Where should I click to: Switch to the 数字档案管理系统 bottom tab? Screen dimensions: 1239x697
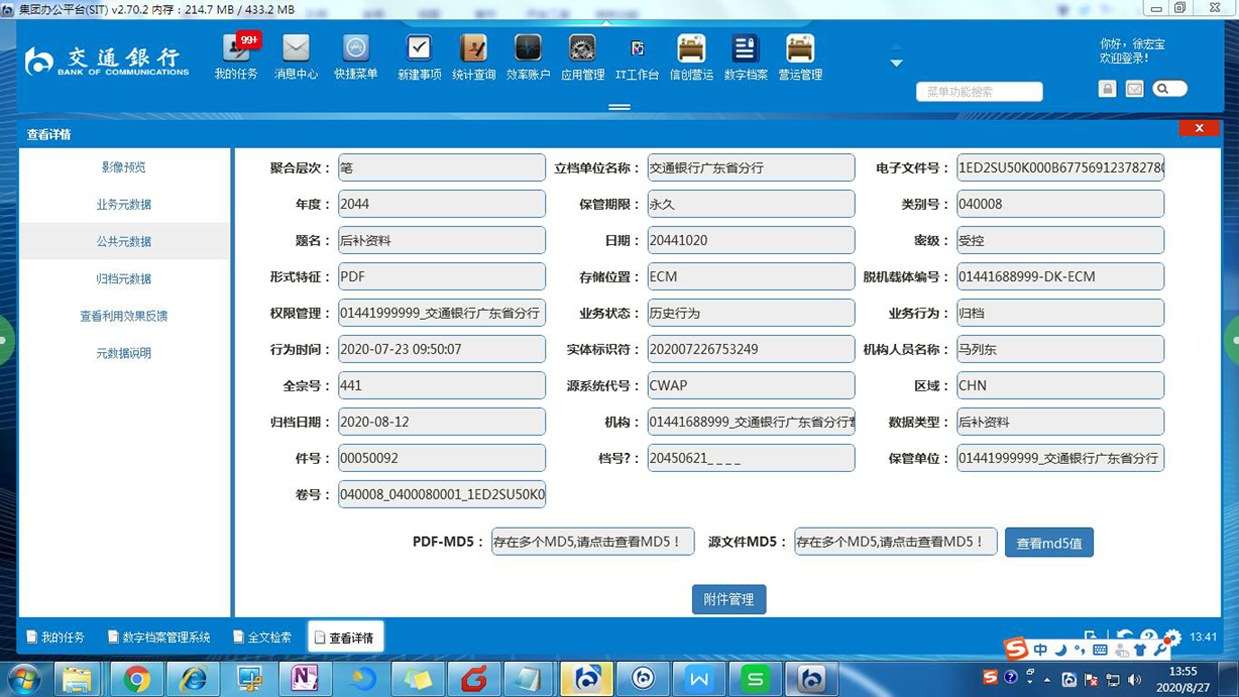158,637
